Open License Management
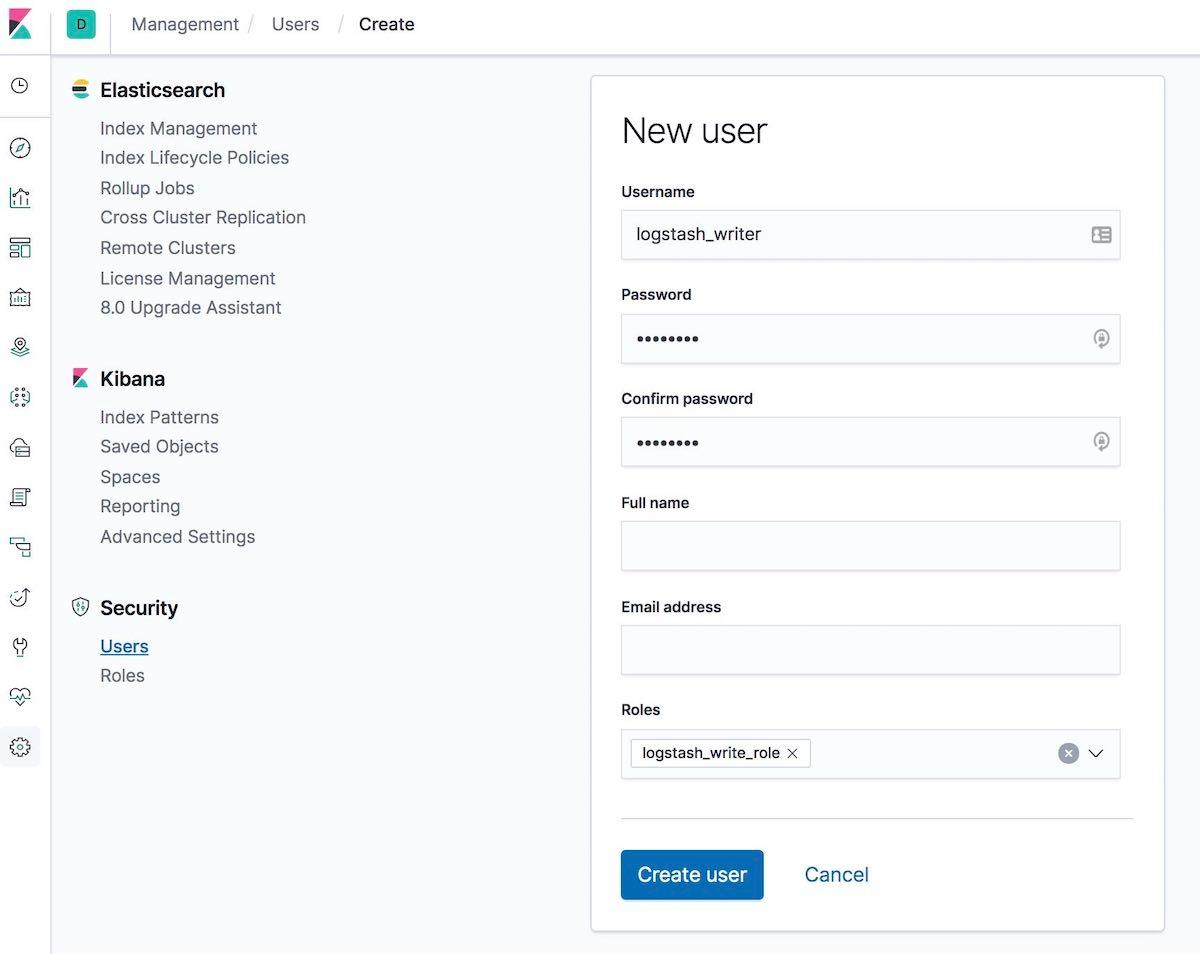 point(187,278)
